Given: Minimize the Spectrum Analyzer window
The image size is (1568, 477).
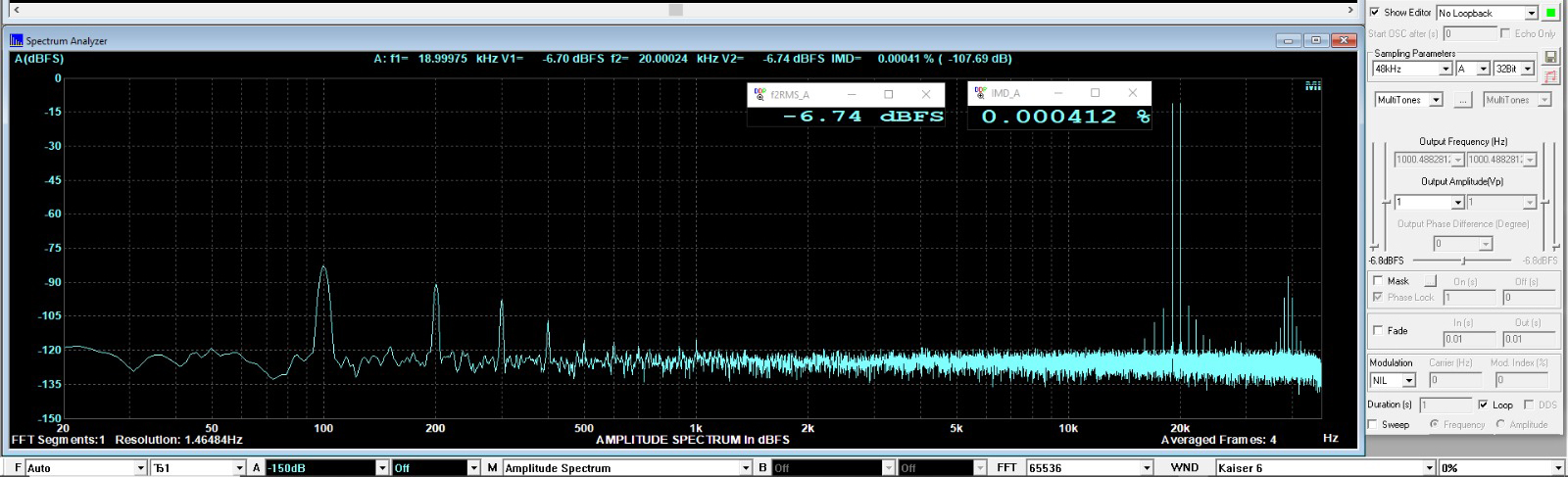Looking at the screenshot, I should pyautogui.click(x=1289, y=41).
